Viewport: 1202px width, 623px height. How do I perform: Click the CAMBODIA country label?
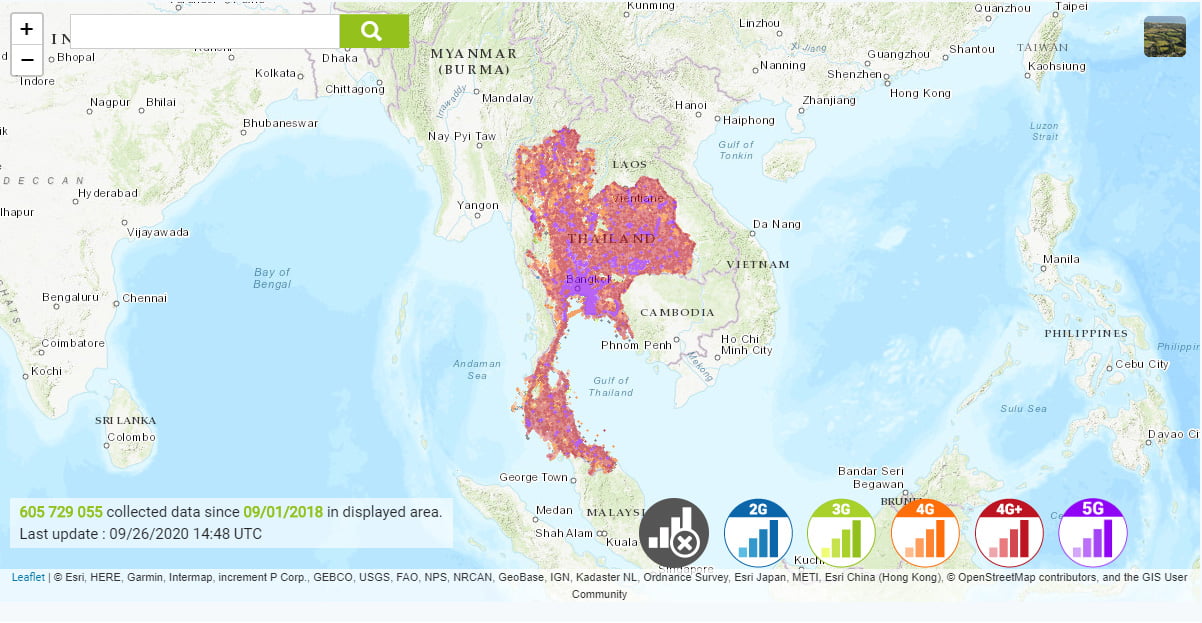tap(678, 312)
